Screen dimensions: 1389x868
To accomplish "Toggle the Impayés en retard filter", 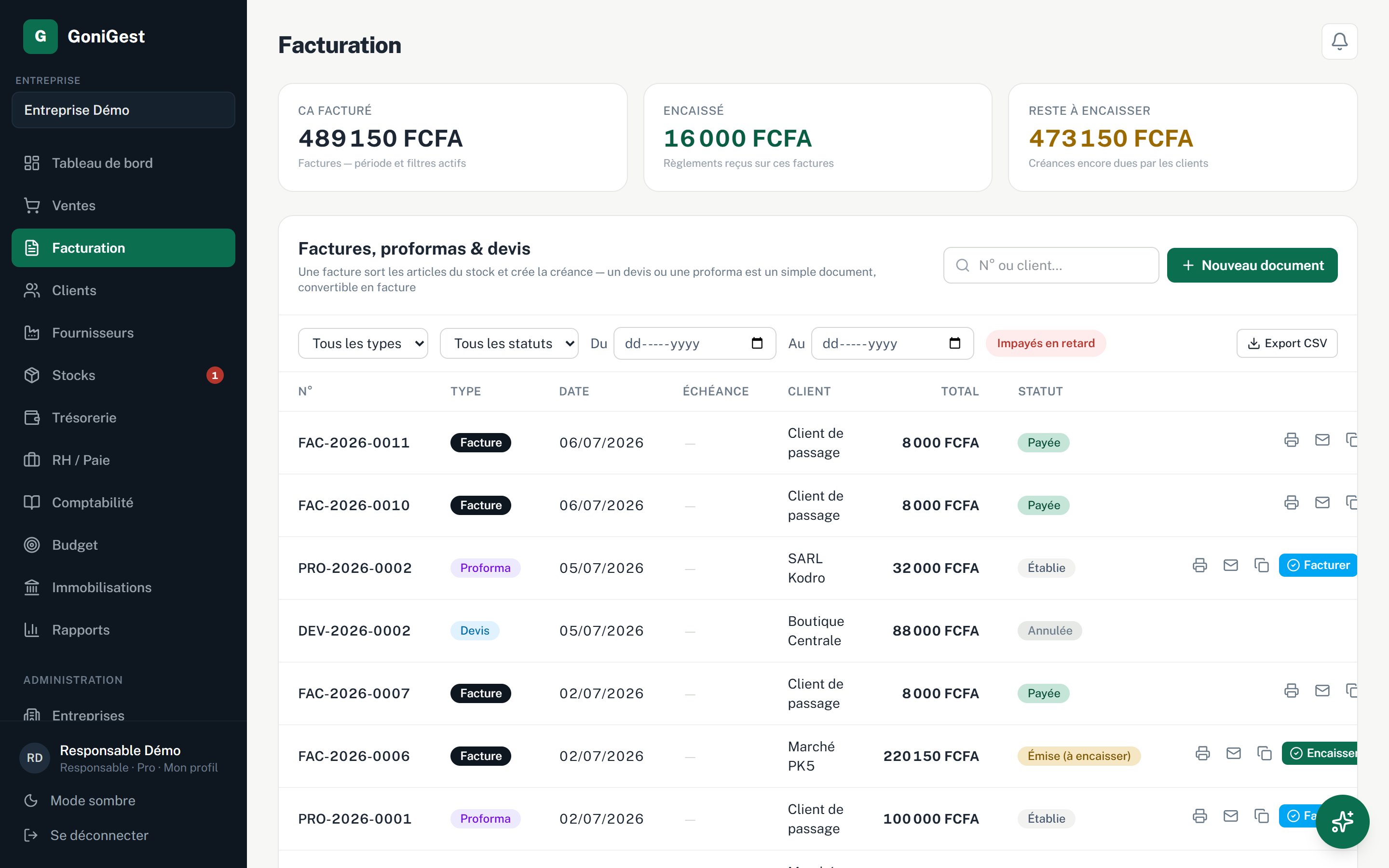I will coord(1046,343).
